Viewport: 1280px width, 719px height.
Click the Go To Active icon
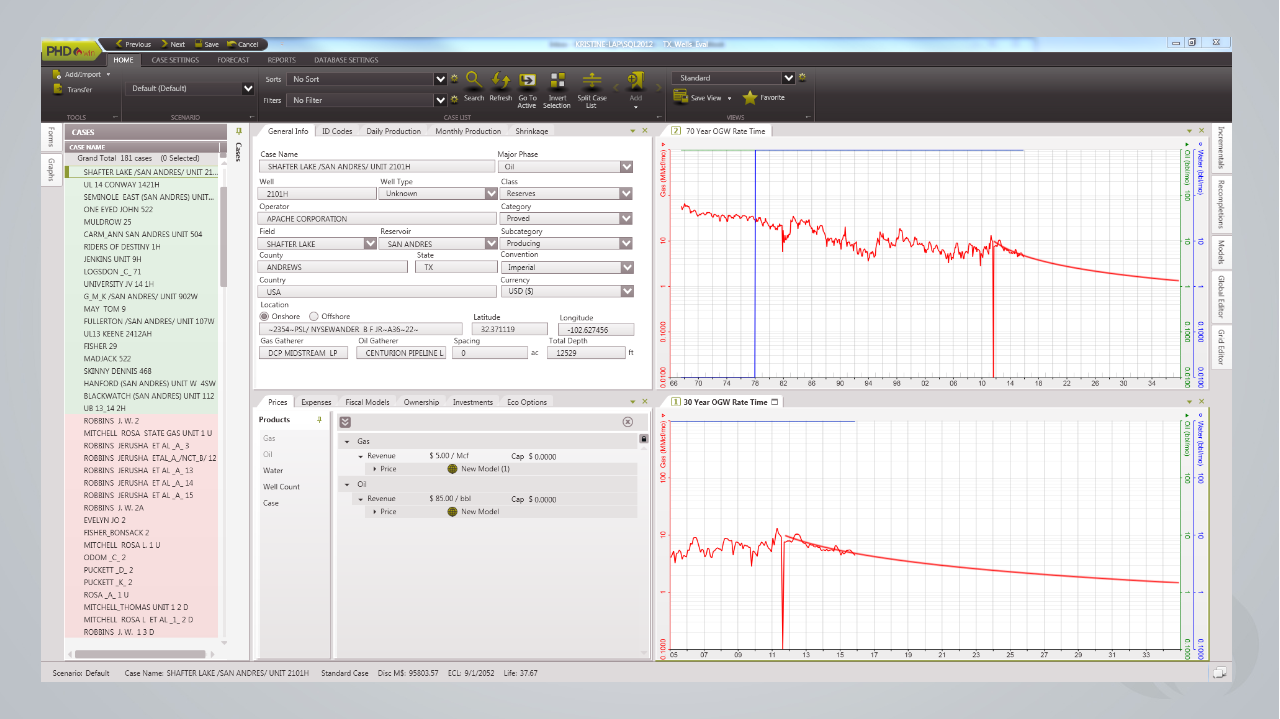coord(527,81)
